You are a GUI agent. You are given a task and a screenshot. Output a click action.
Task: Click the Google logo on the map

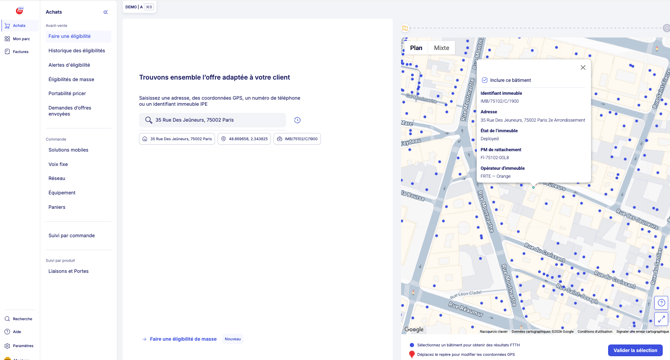tap(414, 329)
